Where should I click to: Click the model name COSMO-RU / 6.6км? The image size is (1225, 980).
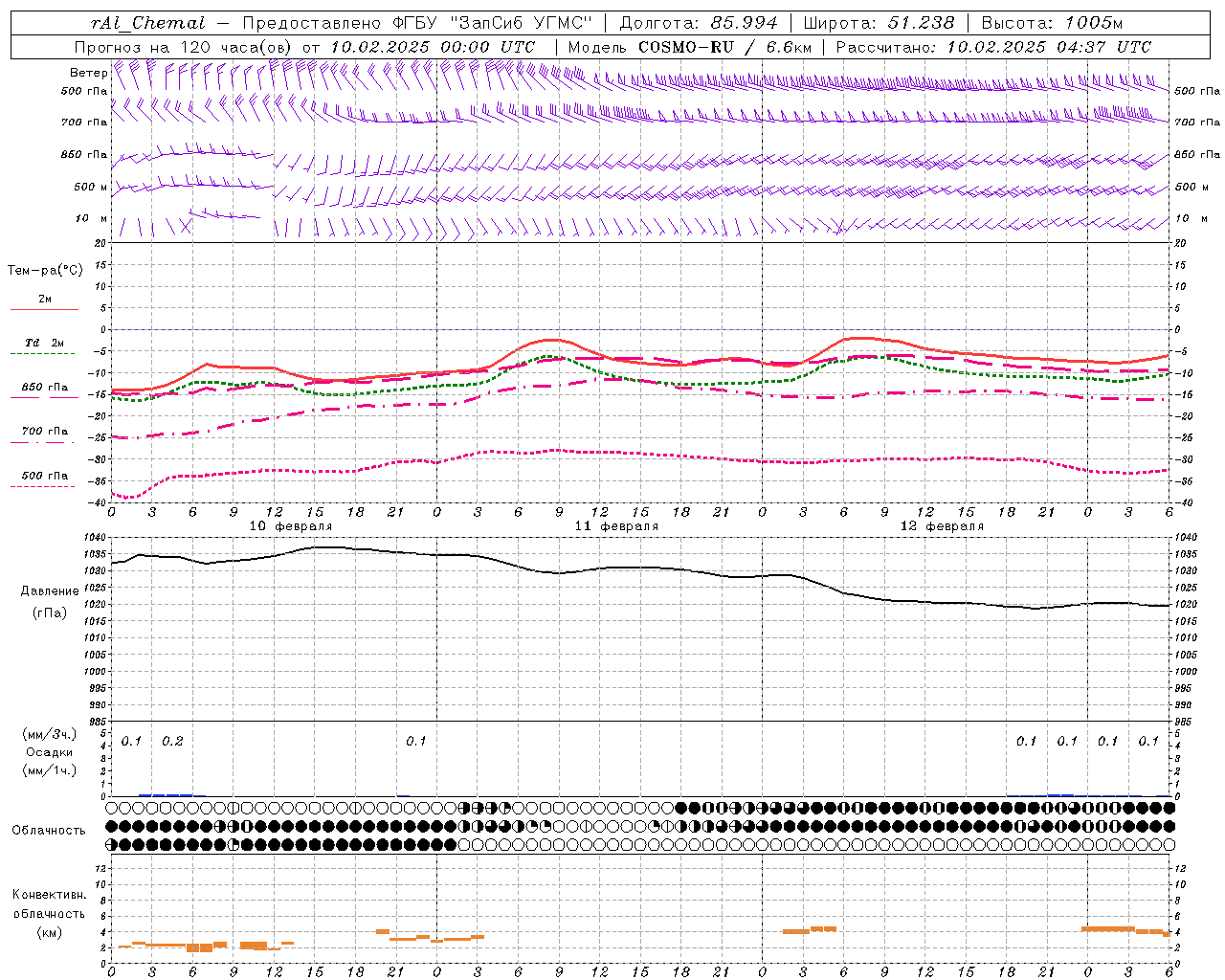pyautogui.click(x=725, y=47)
